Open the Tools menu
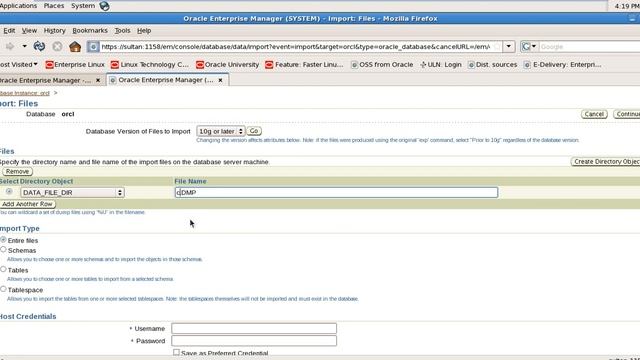 (x=122, y=31)
